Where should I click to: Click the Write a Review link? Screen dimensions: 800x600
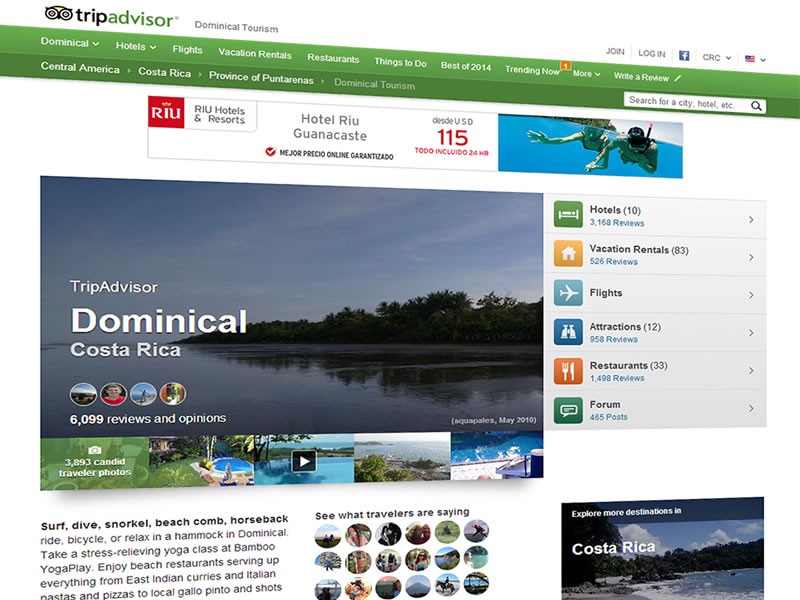pyautogui.click(x=641, y=77)
